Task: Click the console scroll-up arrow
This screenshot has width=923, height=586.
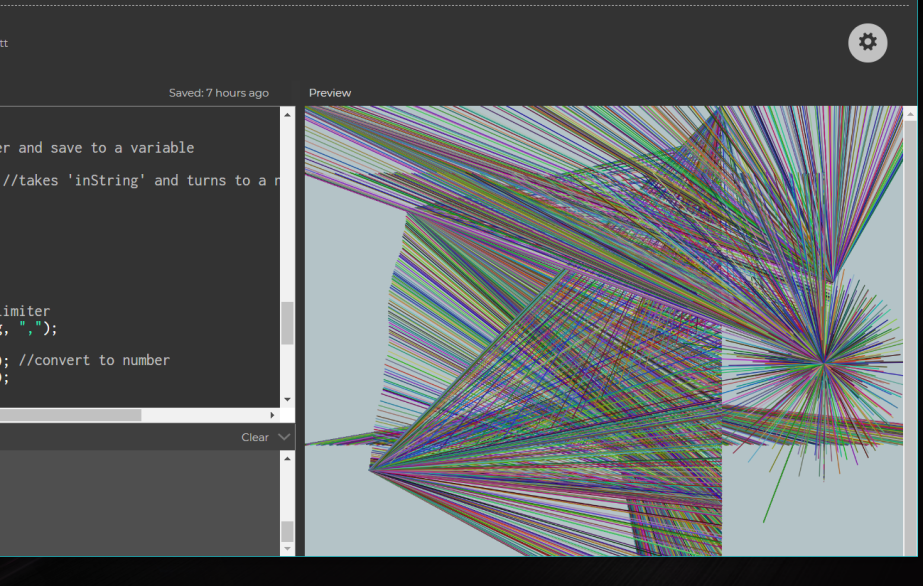Action: click(x=287, y=458)
